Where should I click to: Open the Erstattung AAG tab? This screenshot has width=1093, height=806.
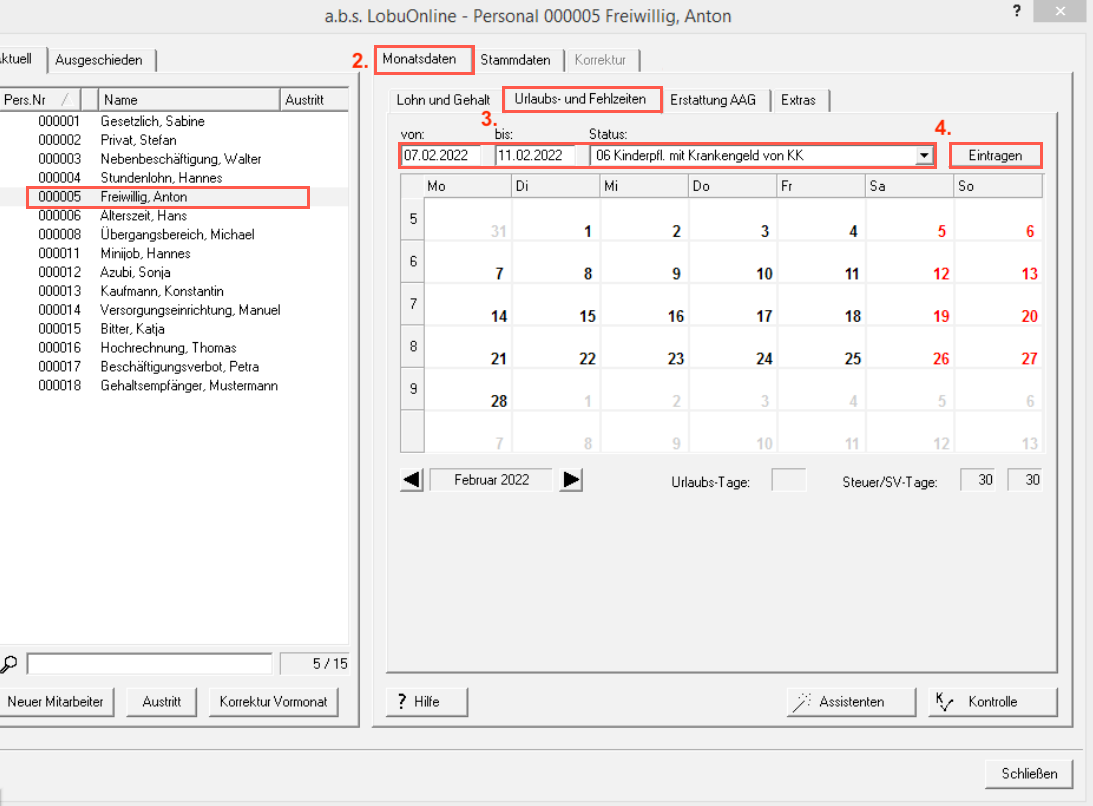pos(712,100)
